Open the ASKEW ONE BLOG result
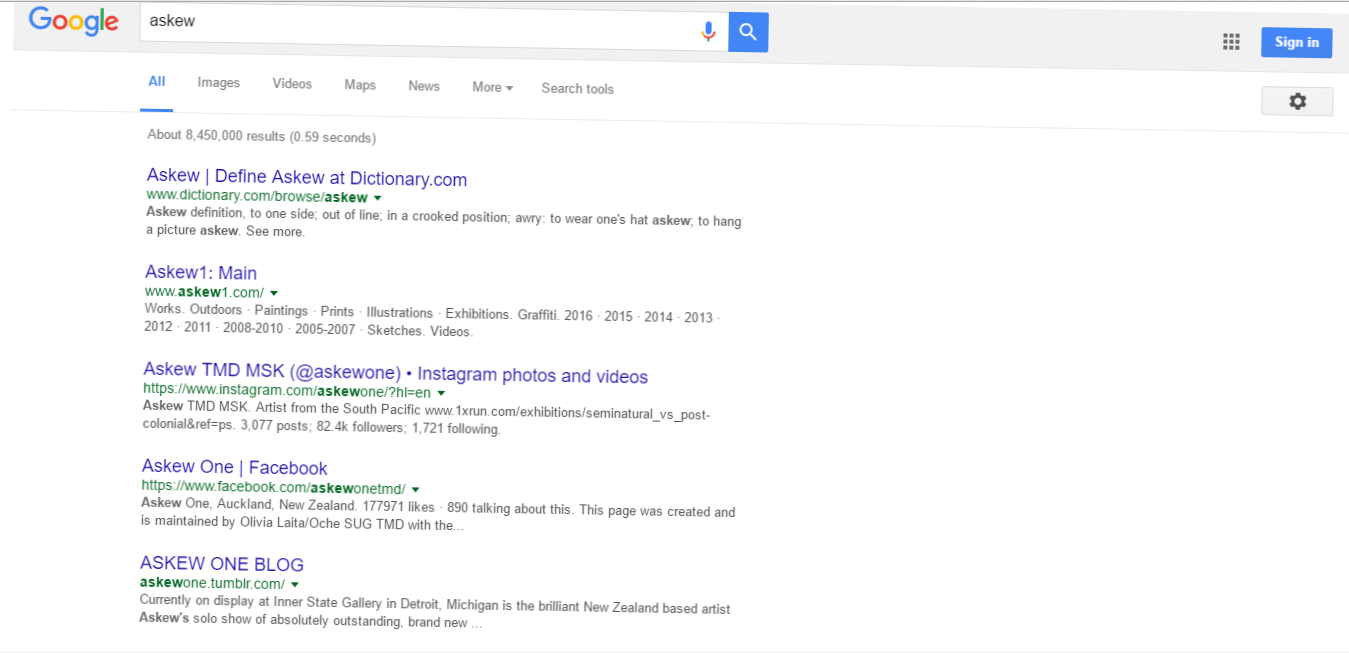The height and width of the screenshot is (653, 1349). (x=222, y=564)
